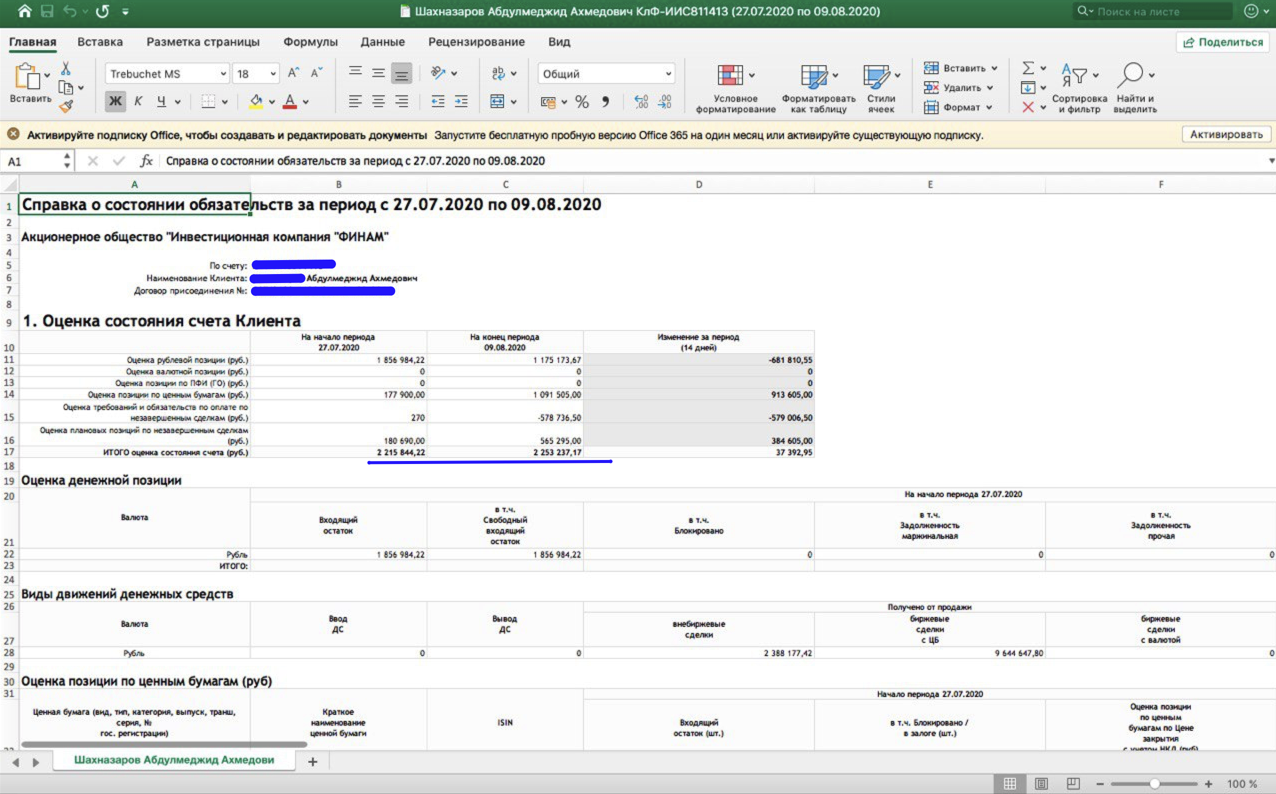This screenshot has height=794, width=1276.
Task: Decrease font size with the smaller A icon
Action: click(316, 73)
